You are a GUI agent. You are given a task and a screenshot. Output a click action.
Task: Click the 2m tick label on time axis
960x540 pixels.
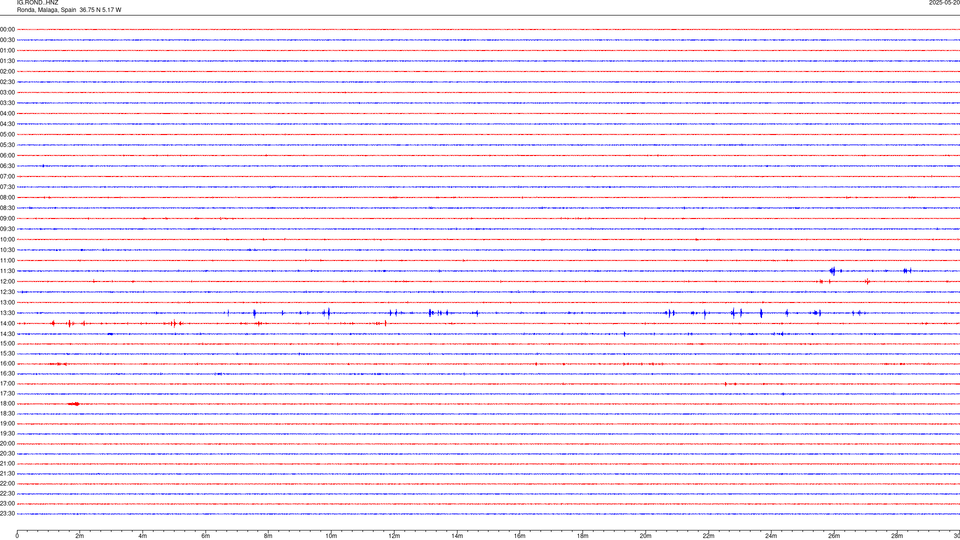80,536
